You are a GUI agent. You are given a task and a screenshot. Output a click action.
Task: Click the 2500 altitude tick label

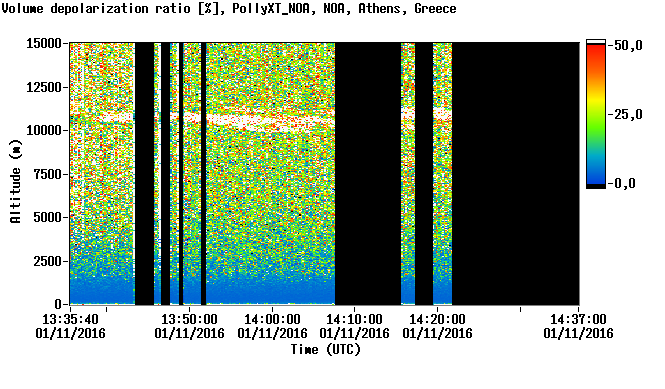pos(47,261)
